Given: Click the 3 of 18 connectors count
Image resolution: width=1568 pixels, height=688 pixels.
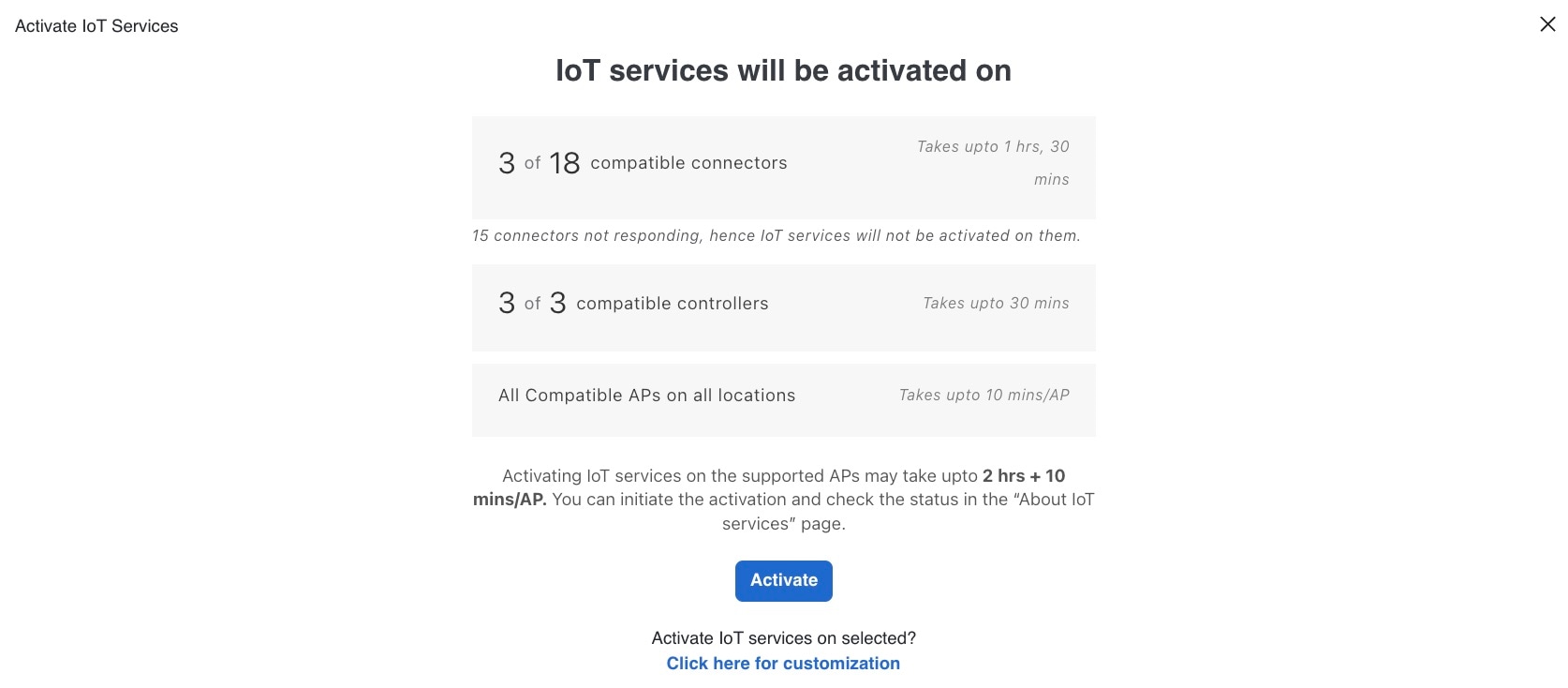Looking at the screenshot, I should pos(540,163).
